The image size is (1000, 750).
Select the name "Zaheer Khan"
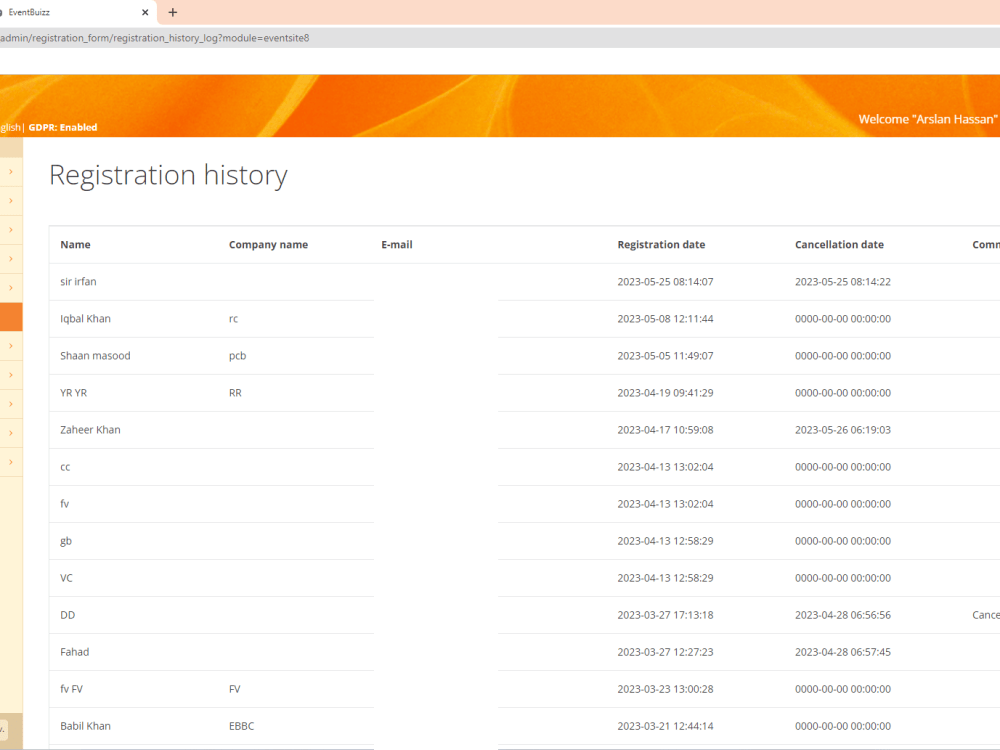[90, 430]
